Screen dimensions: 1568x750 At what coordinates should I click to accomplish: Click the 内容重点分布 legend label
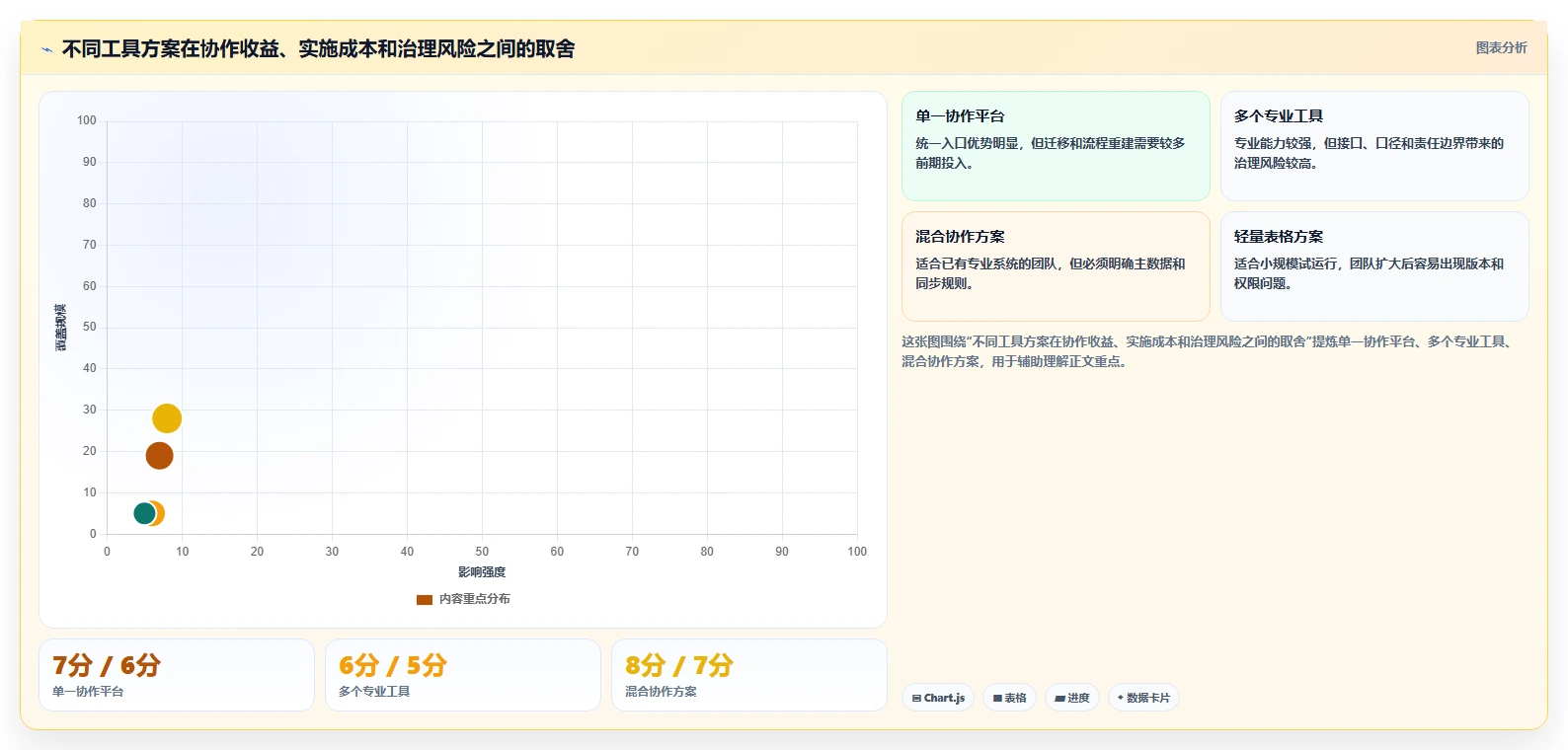(475, 599)
